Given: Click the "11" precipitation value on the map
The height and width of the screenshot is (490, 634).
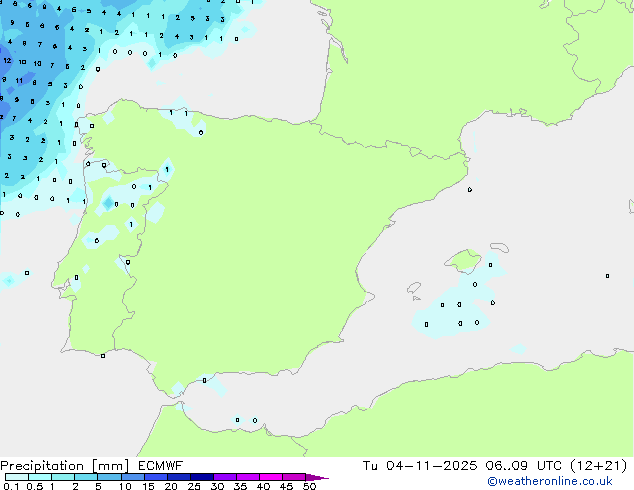Looking at the screenshot, I should (19, 80).
